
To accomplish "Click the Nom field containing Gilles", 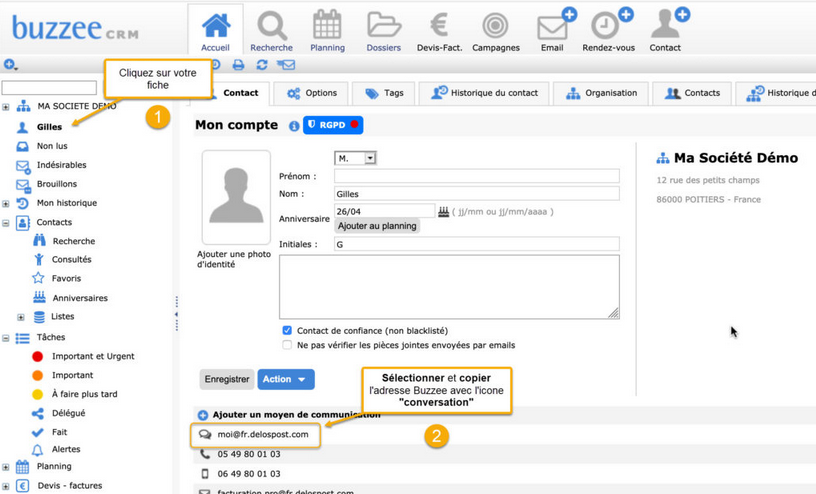I will (477, 194).
